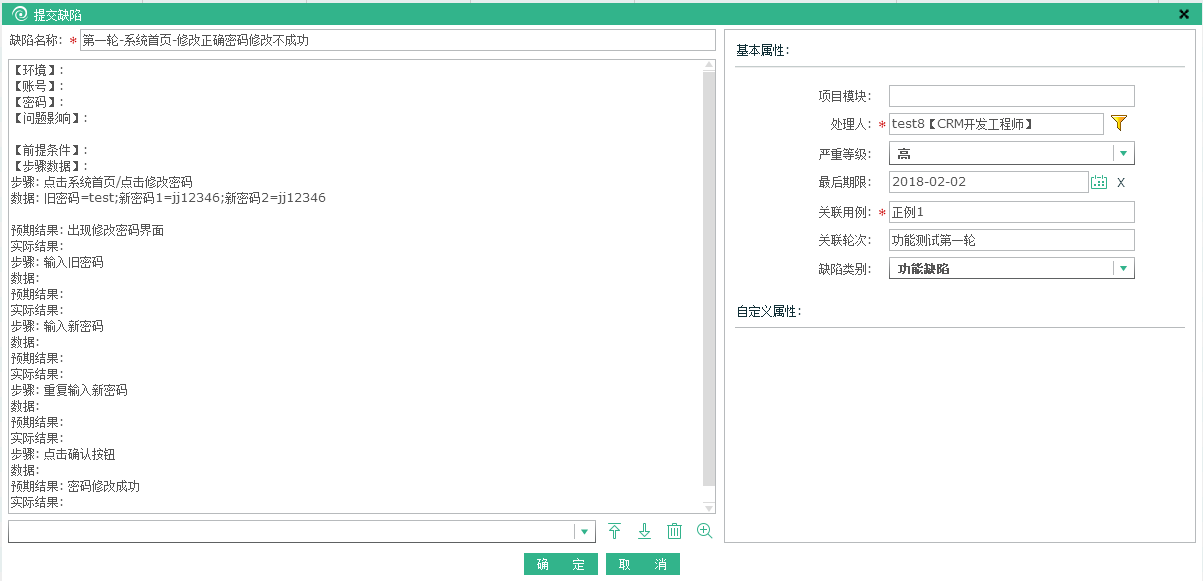Click the trash delete icon for attachments
The width and height of the screenshot is (1203, 581).
(x=674, y=531)
